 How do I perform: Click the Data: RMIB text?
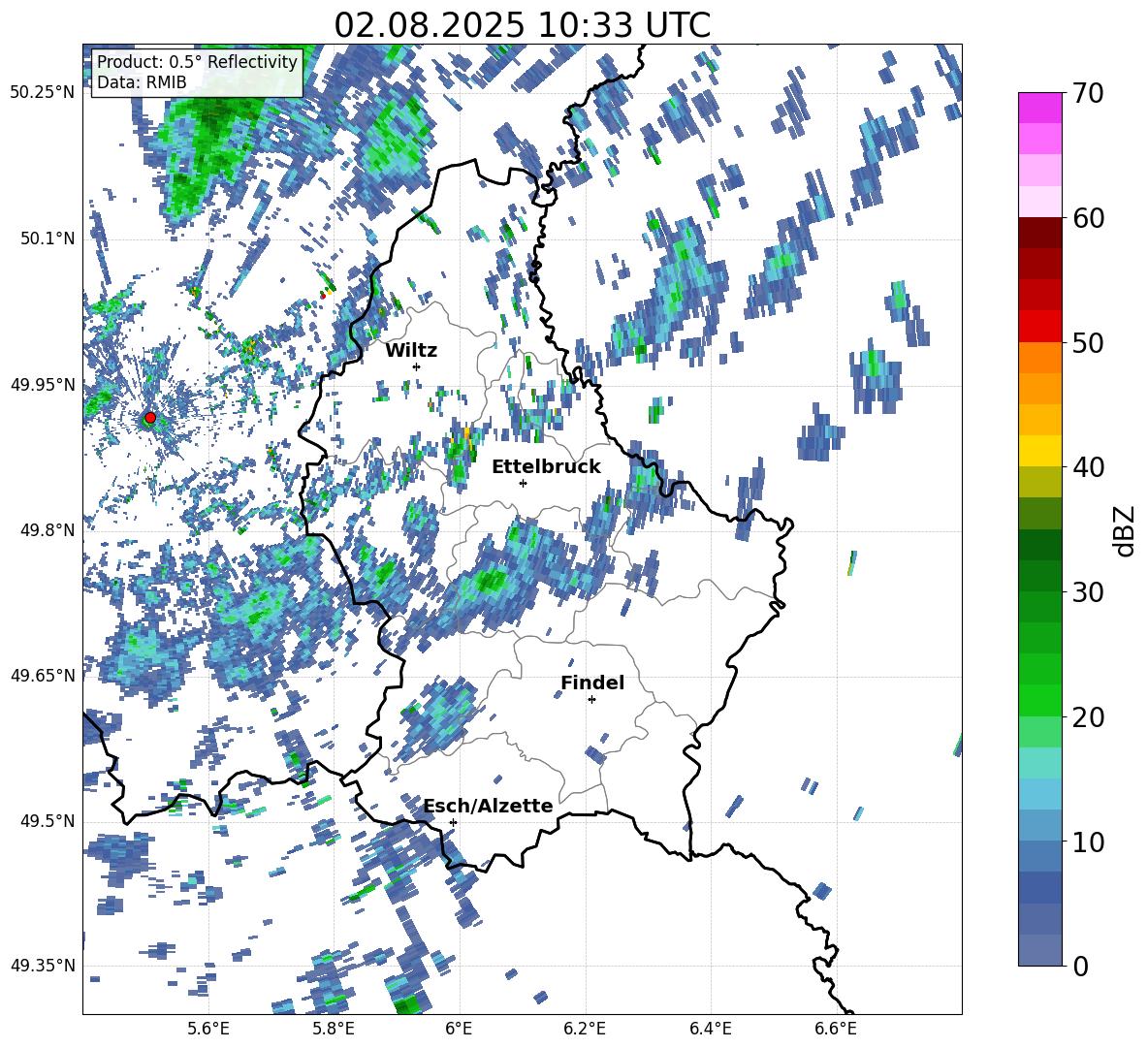142,82
